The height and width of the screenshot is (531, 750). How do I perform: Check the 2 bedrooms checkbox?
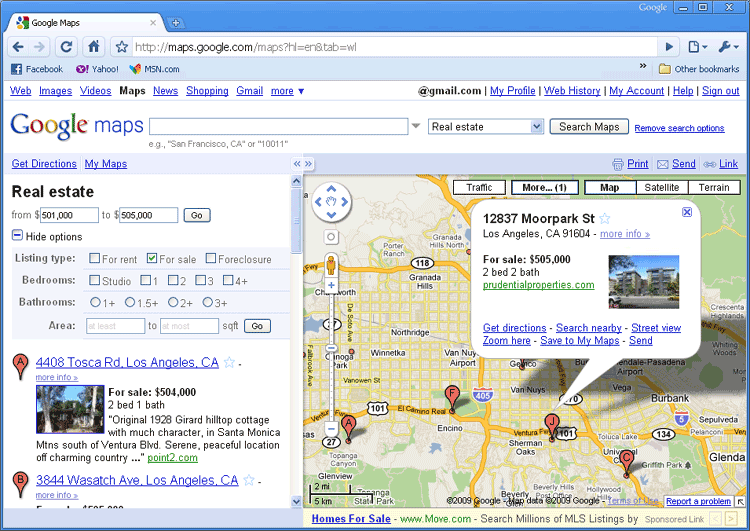coord(173,280)
